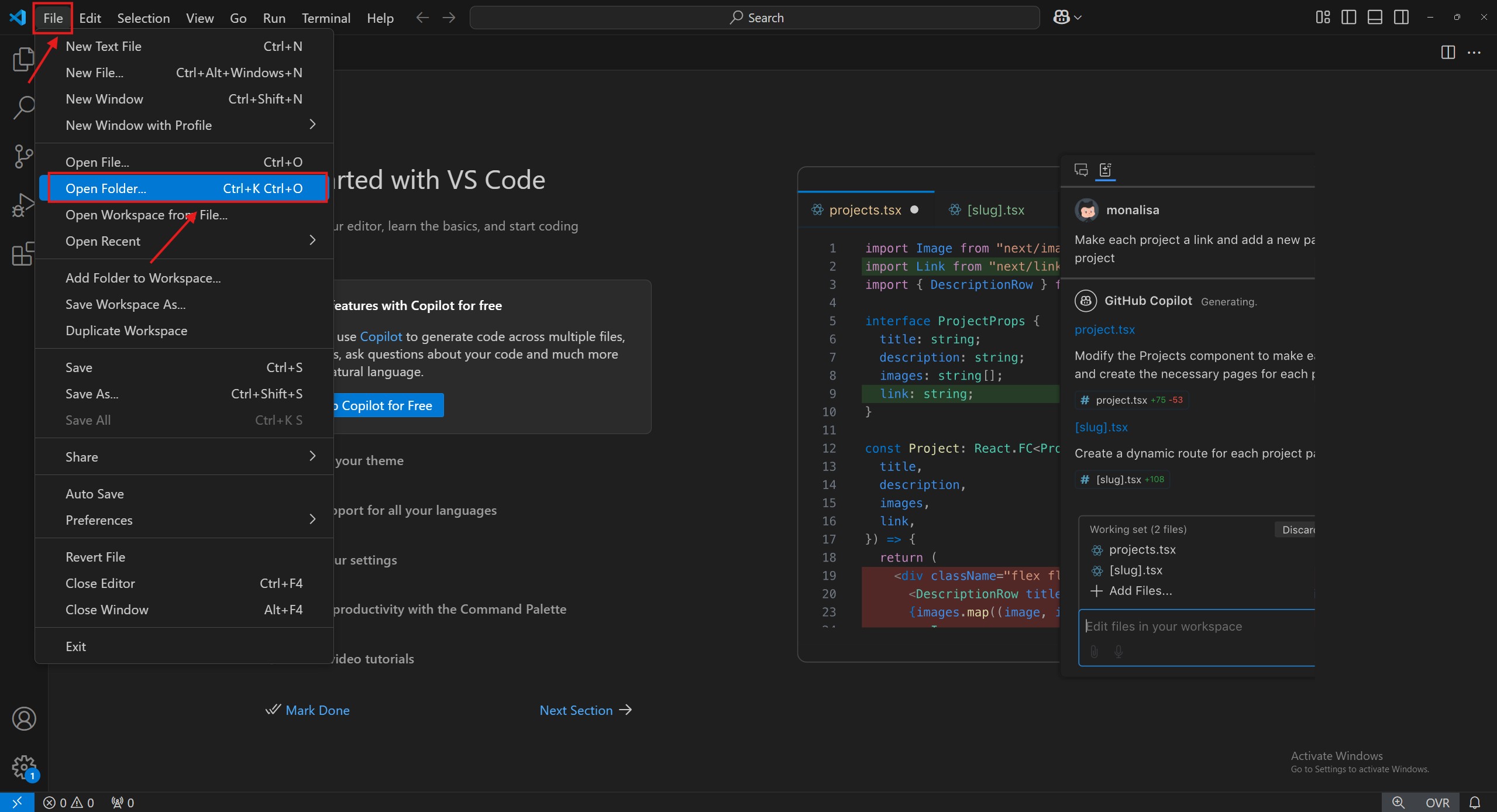The width and height of the screenshot is (1497, 812).
Task: Click the errors and warnings status indicator
Action: click(x=68, y=803)
